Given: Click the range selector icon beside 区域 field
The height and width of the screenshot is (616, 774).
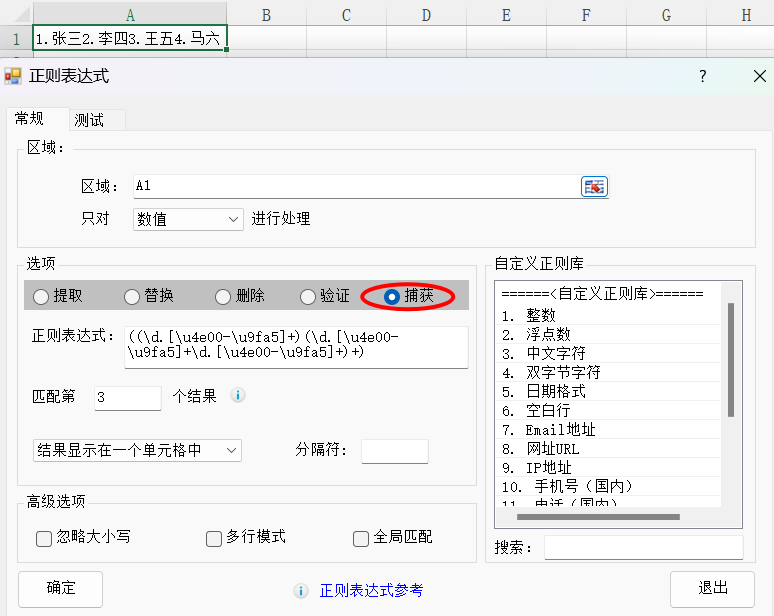Looking at the screenshot, I should (x=594, y=187).
